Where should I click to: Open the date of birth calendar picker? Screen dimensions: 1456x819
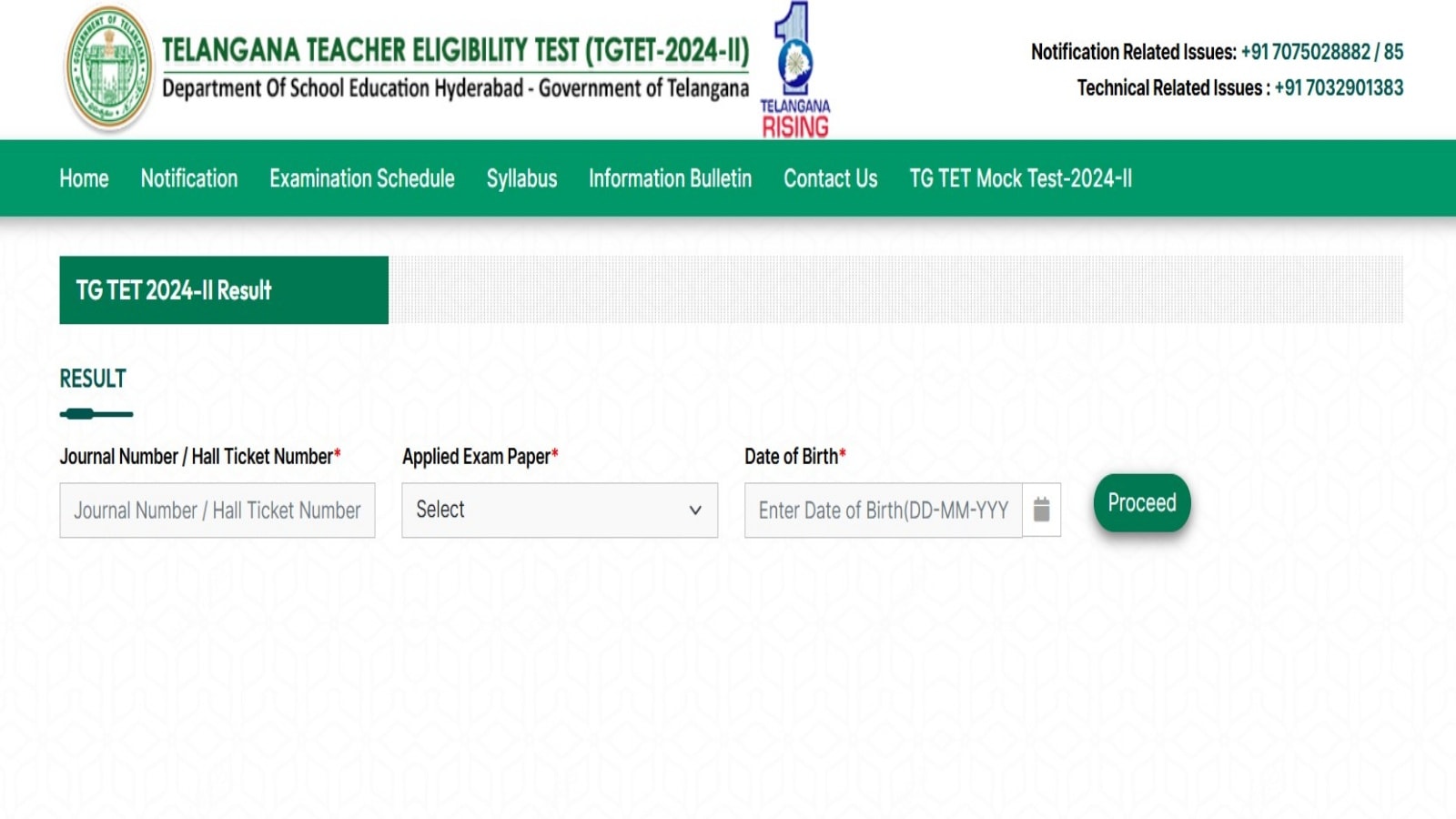pos(1042,510)
